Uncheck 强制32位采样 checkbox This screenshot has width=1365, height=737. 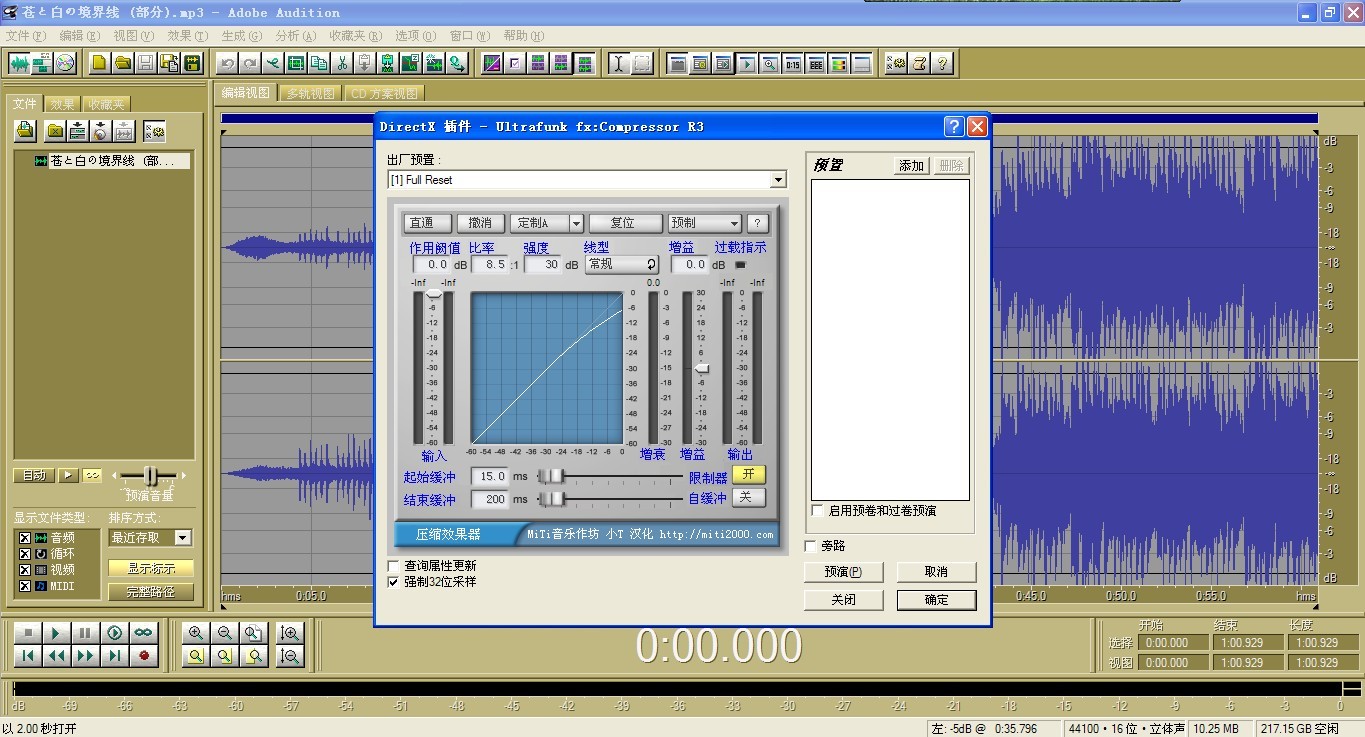[394, 581]
